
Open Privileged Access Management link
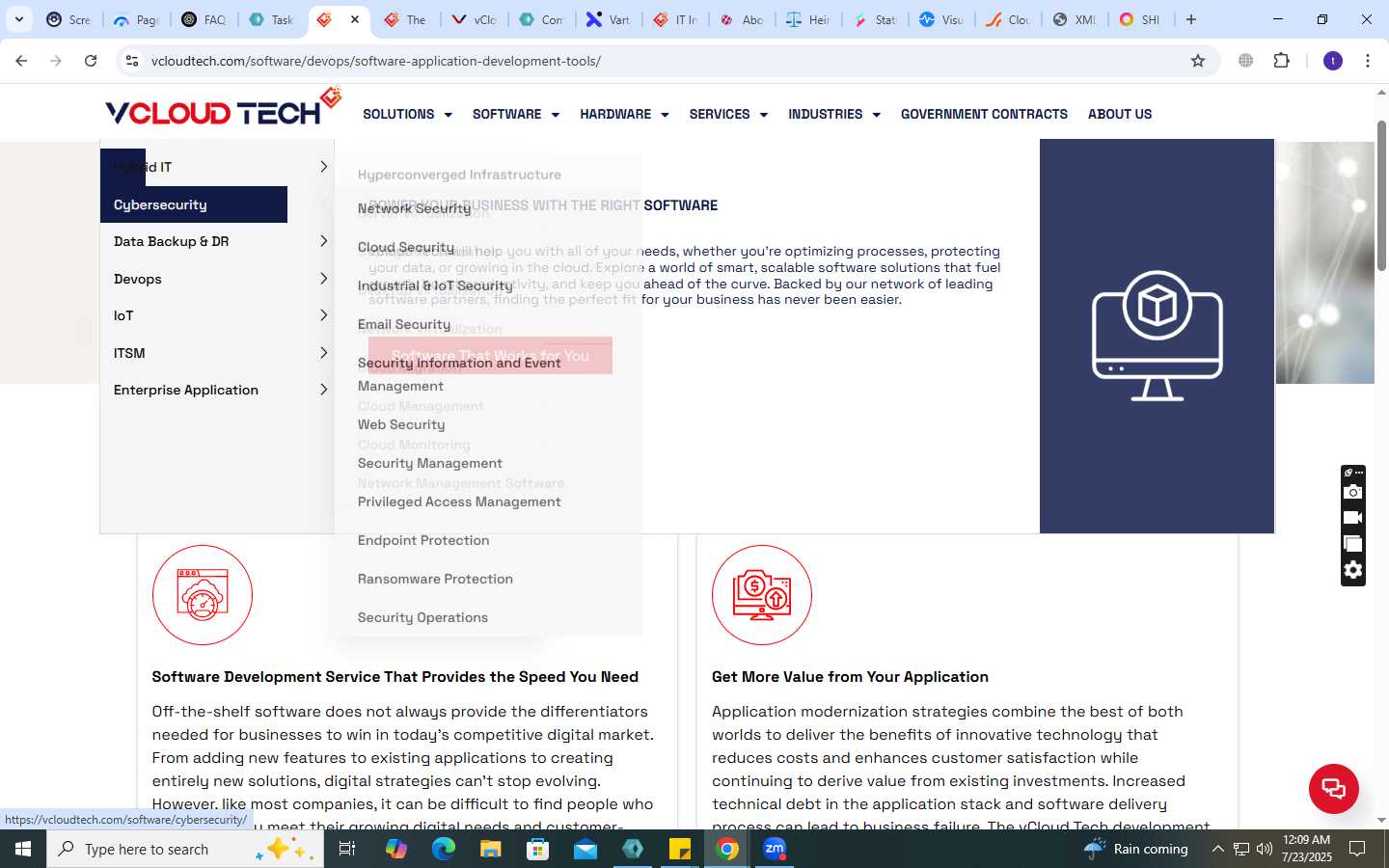pyautogui.click(x=459, y=502)
